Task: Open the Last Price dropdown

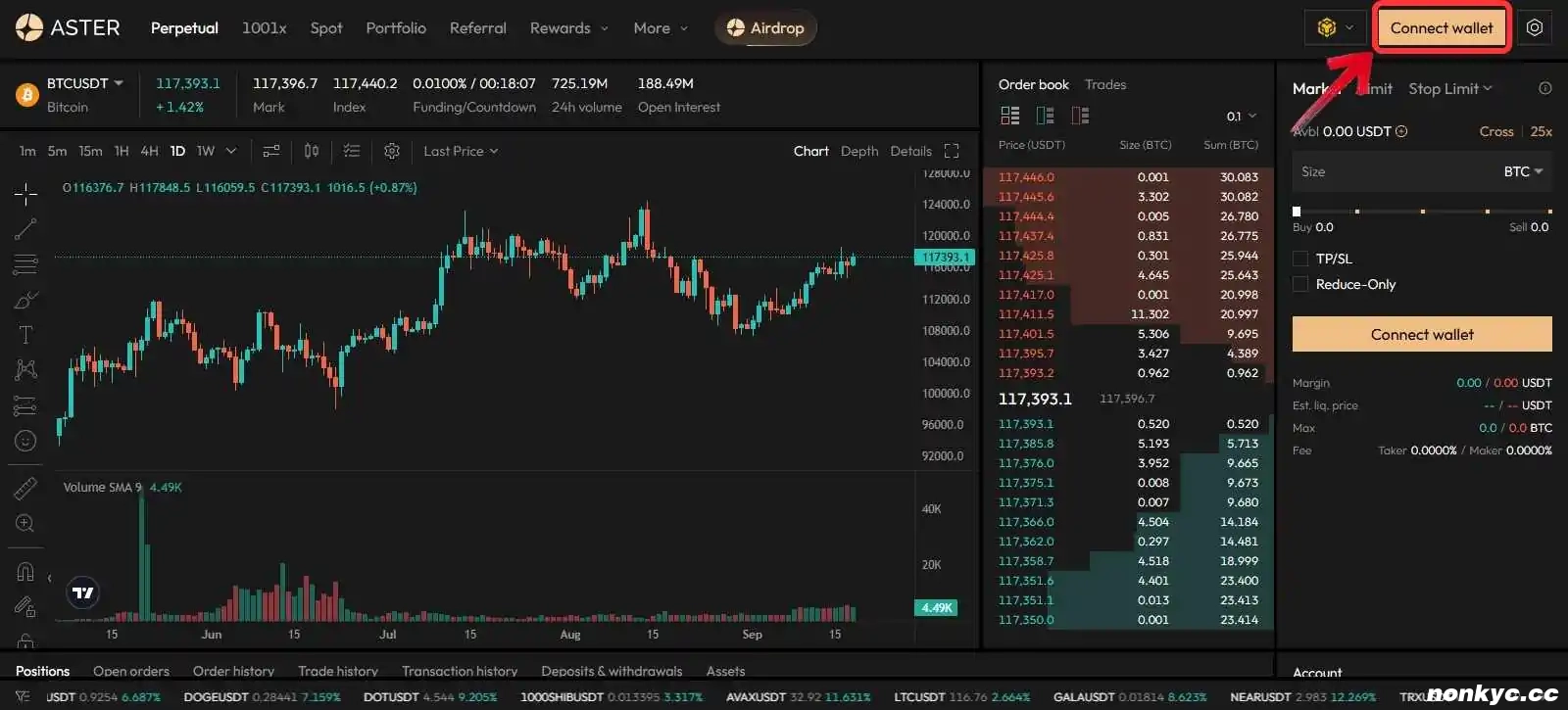Action: pyautogui.click(x=461, y=151)
